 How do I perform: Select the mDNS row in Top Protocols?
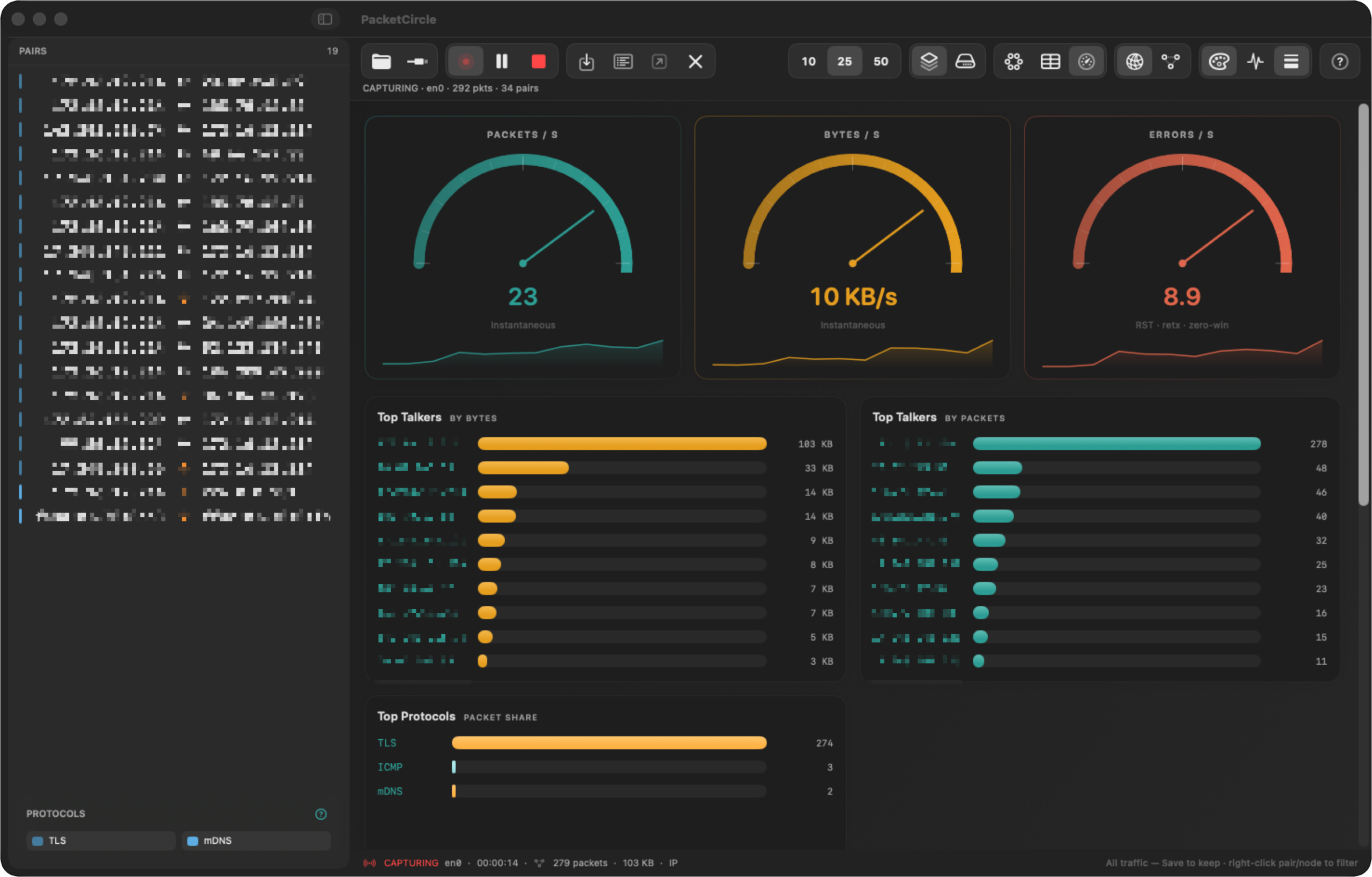point(605,791)
